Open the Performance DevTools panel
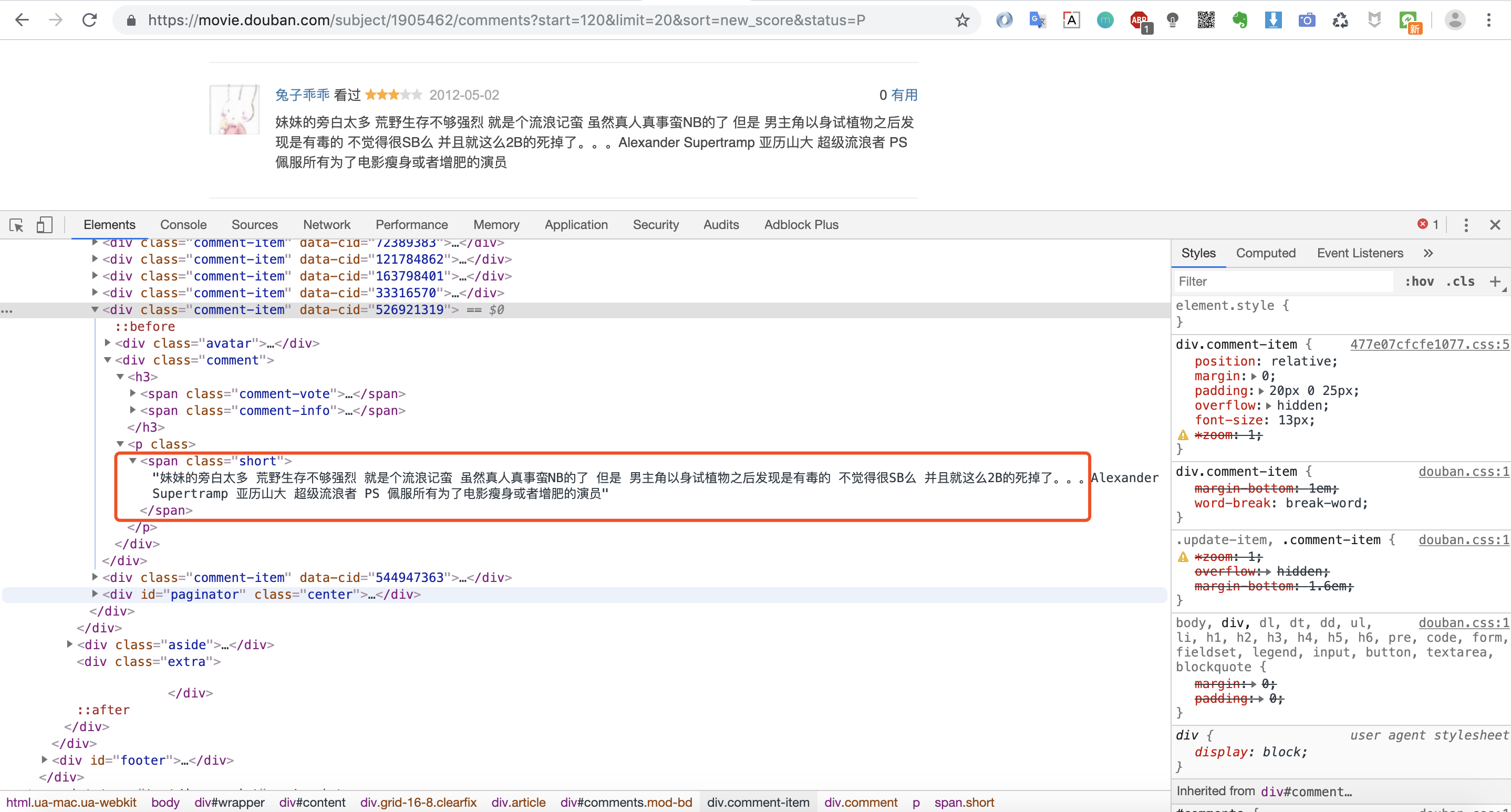 click(x=411, y=224)
